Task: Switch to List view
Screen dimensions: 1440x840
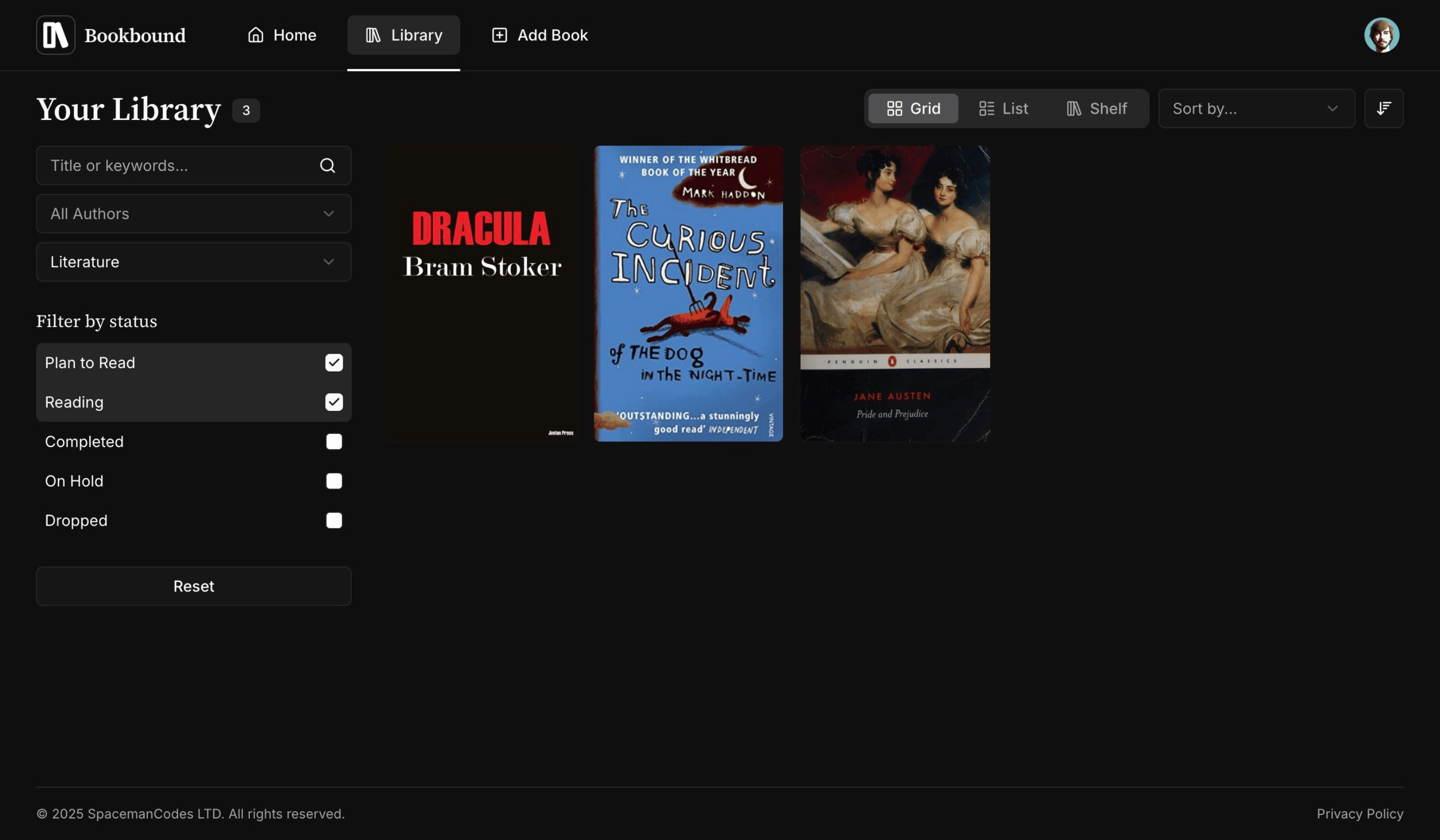Action: 1003,108
